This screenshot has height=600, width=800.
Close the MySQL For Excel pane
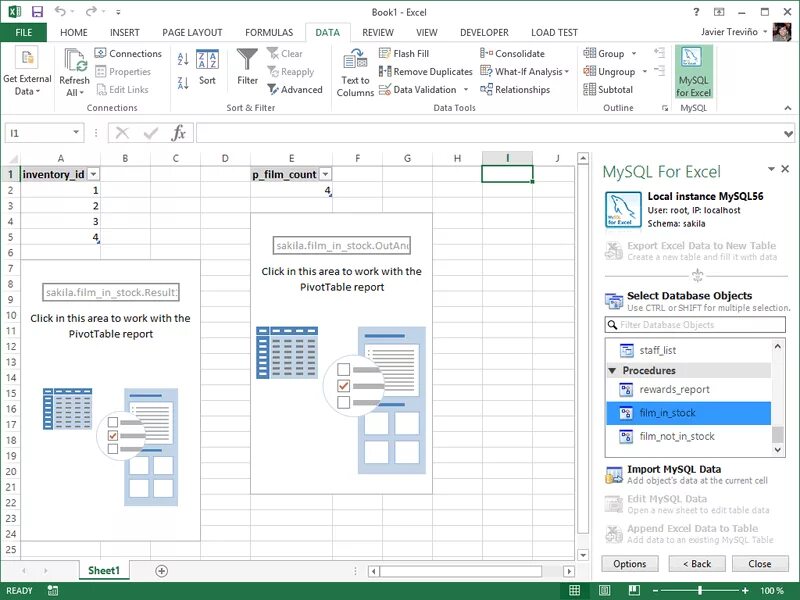(x=785, y=169)
